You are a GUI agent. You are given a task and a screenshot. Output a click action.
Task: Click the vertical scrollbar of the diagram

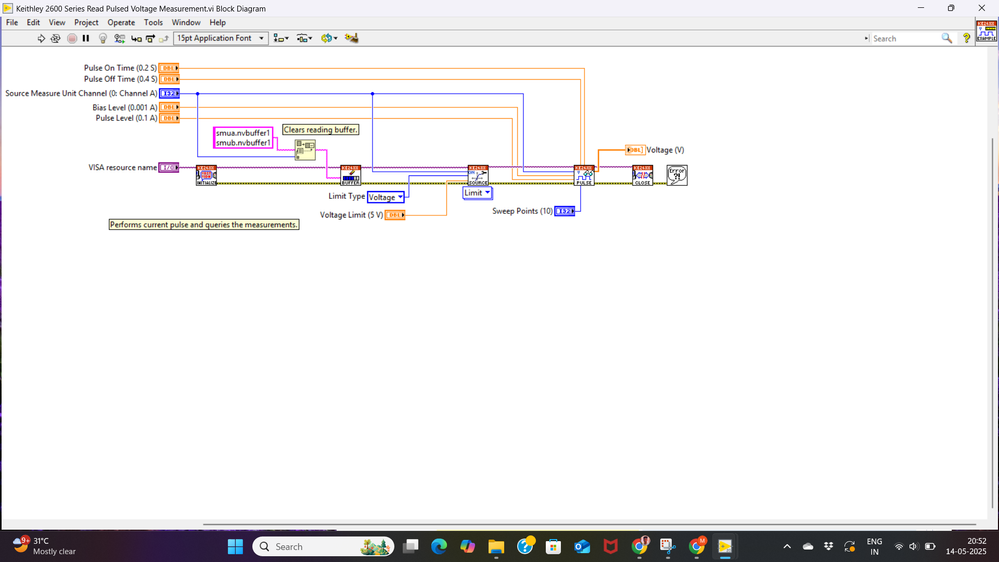point(993,324)
